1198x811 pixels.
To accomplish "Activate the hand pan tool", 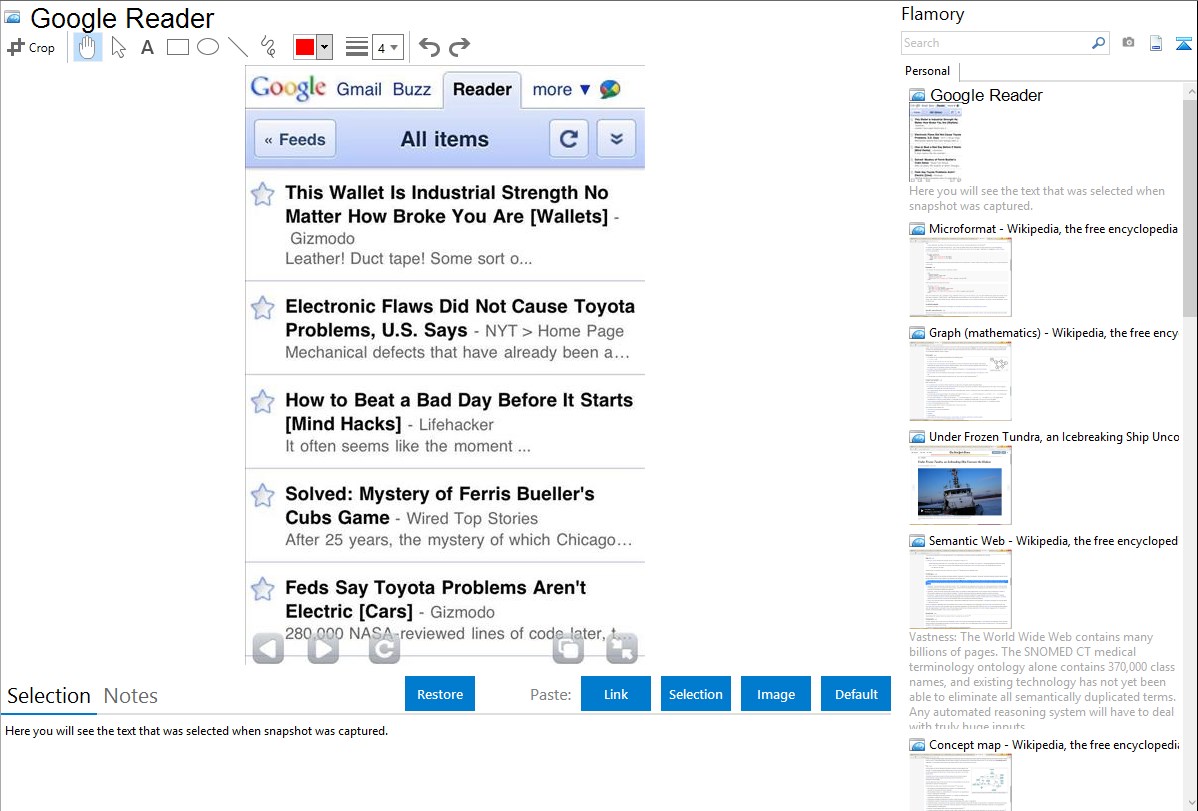I will [x=87, y=47].
